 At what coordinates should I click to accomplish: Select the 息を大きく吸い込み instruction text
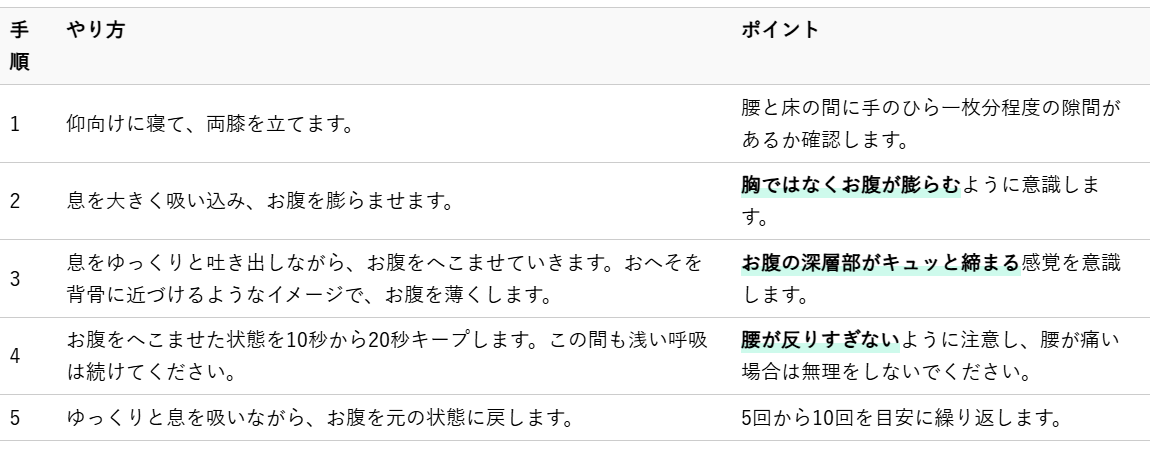[258, 199]
